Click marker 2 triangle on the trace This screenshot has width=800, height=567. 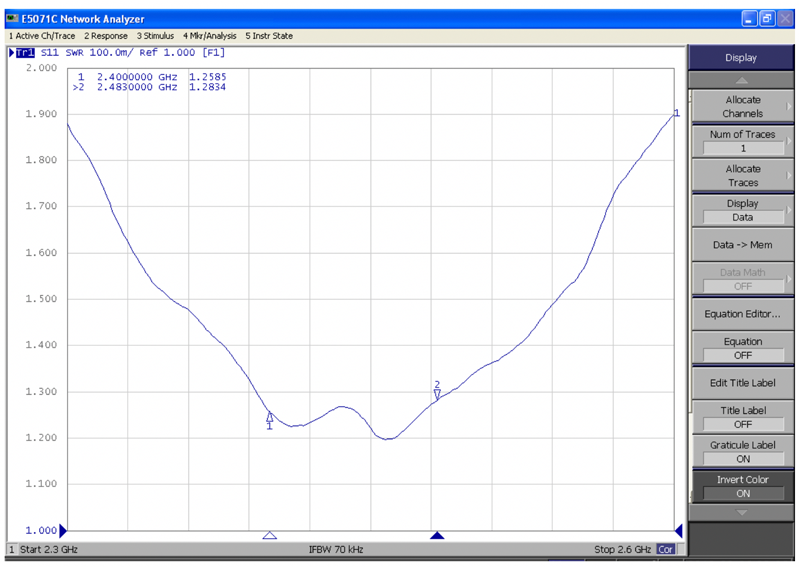pos(437,394)
